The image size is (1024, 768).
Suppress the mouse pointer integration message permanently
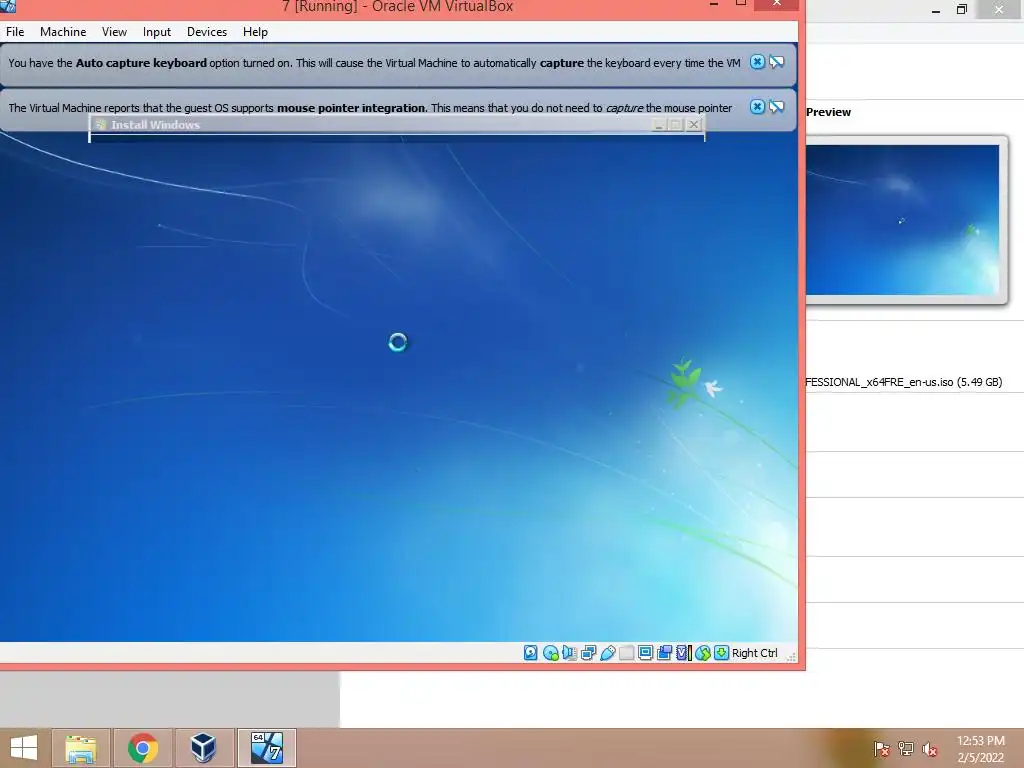click(x=776, y=107)
